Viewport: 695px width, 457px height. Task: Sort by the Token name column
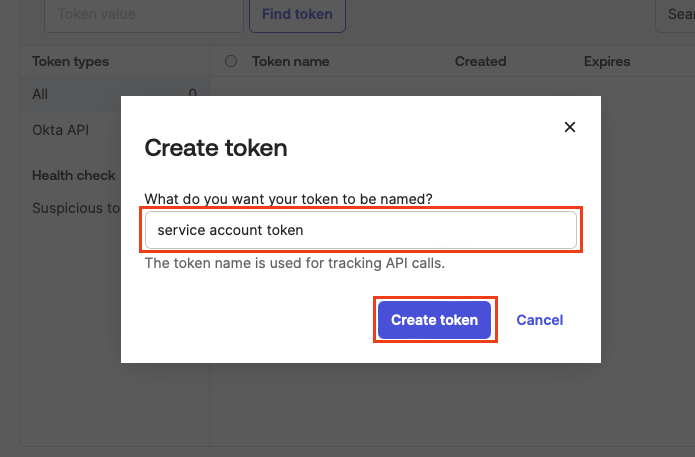tap(291, 61)
